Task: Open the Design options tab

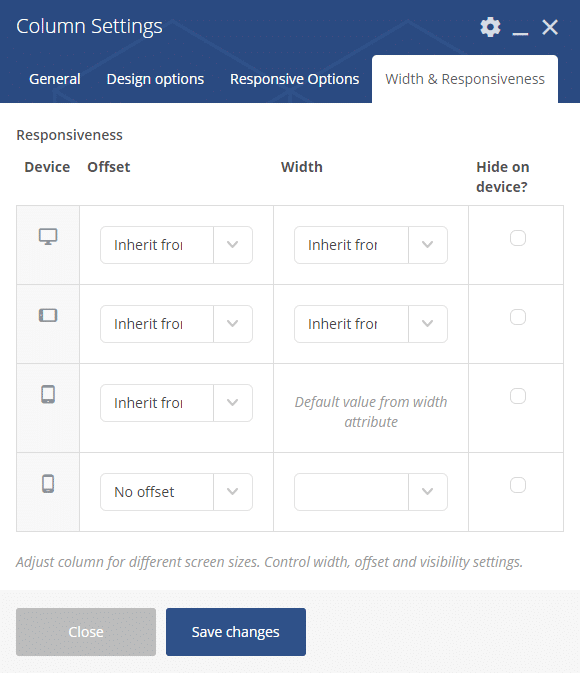Action: click(155, 79)
